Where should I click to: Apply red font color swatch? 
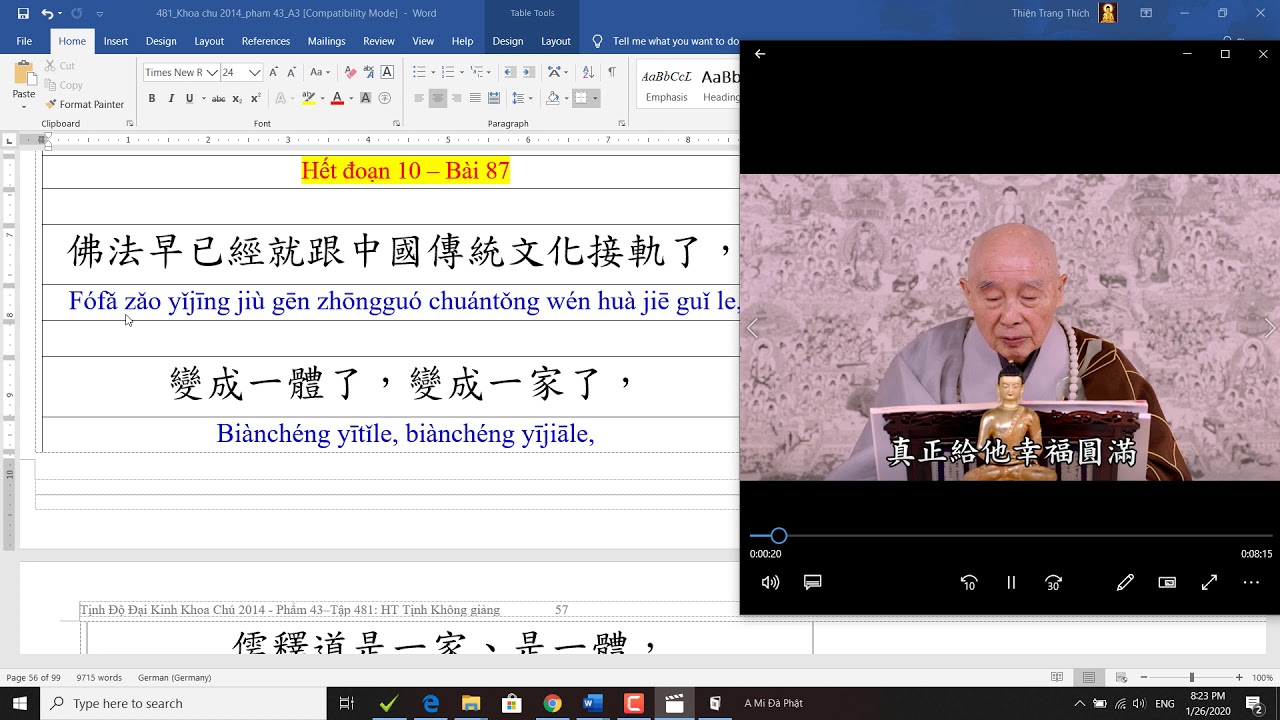(337, 98)
